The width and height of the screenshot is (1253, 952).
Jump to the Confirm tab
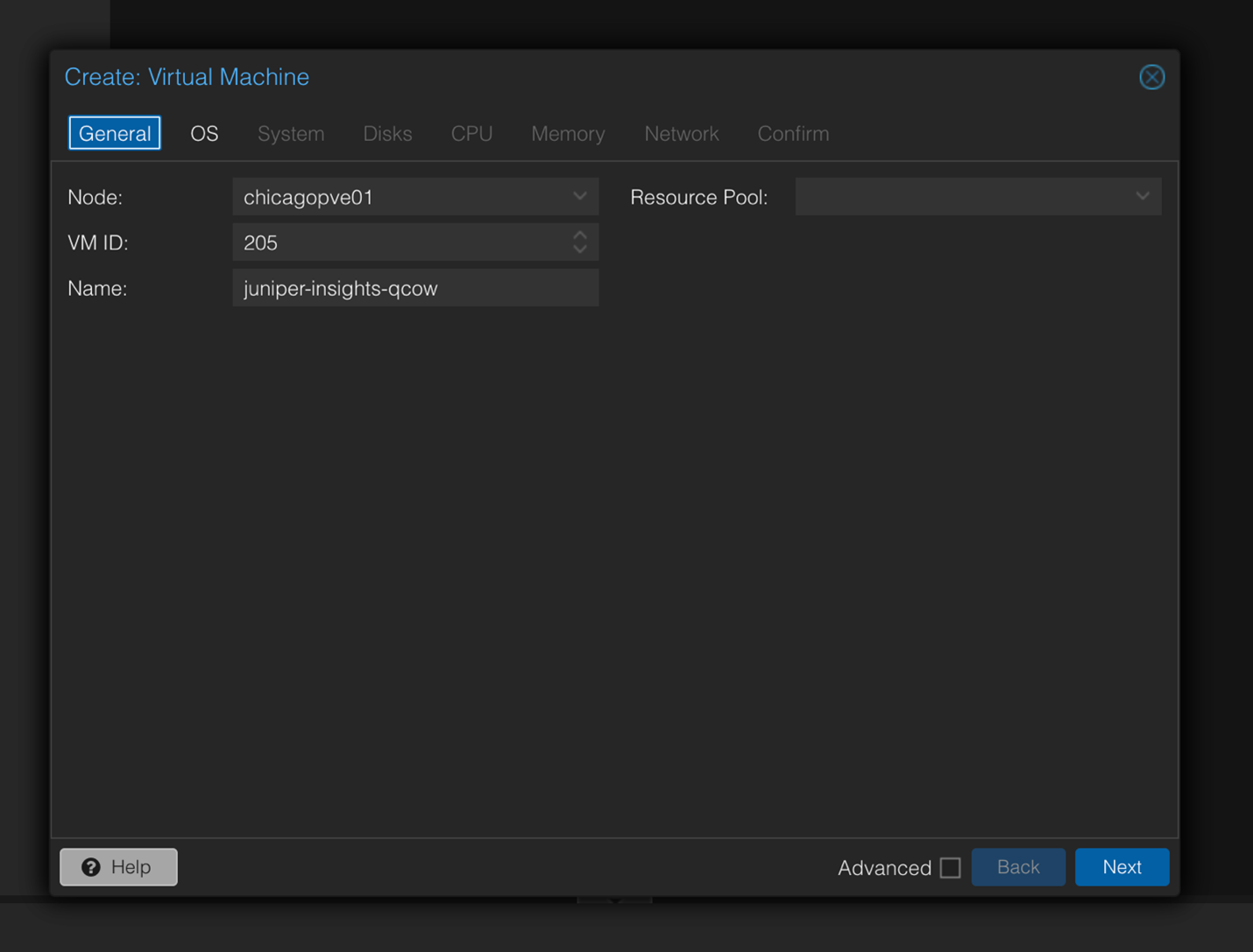coord(793,133)
